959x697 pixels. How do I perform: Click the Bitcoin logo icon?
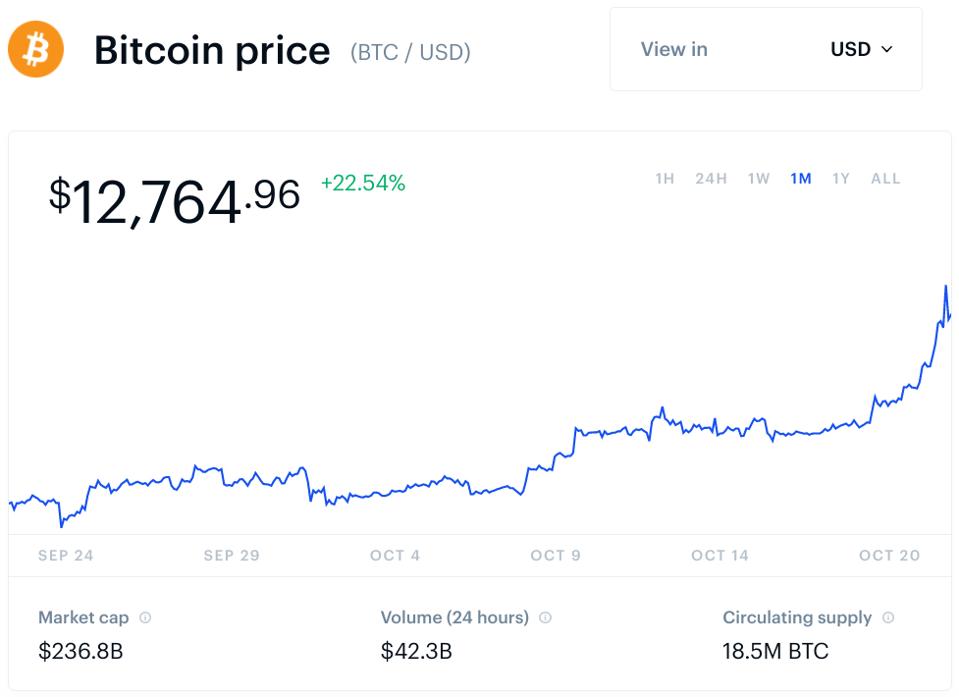pos(35,49)
